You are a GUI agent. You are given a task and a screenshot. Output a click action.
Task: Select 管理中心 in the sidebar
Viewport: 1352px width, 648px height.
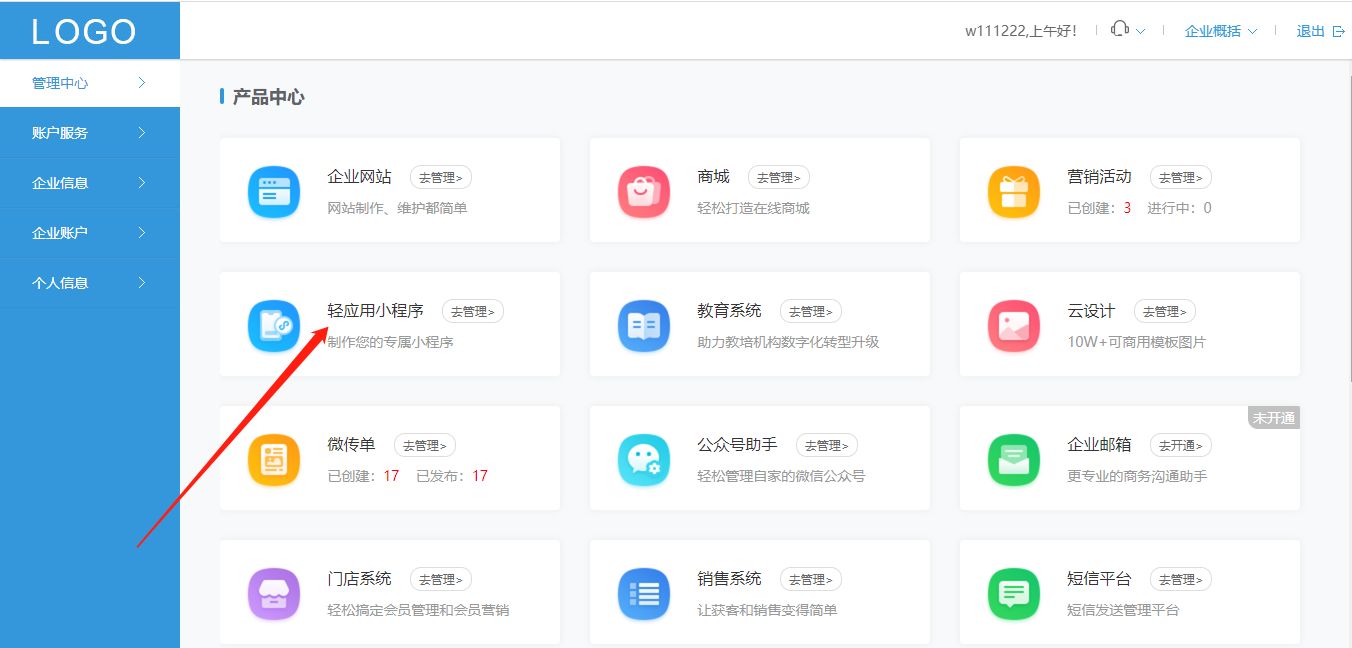coord(90,83)
